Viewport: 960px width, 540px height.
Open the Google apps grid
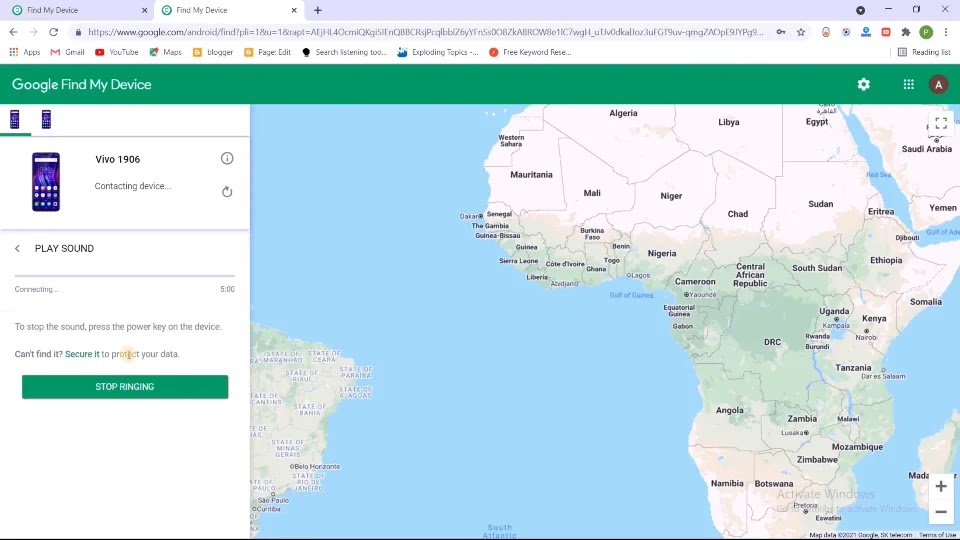[x=909, y=84]
